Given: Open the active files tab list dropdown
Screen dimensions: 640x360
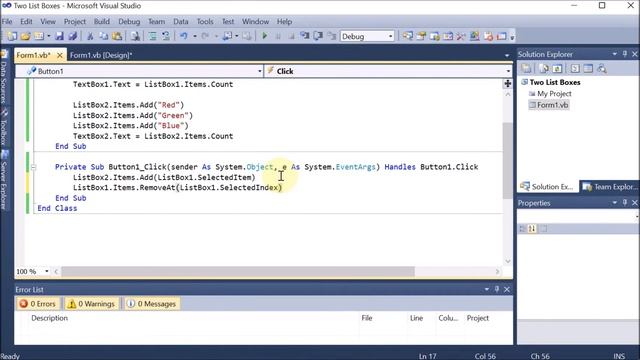Looking at the screenshot, I should pos(507,55).
